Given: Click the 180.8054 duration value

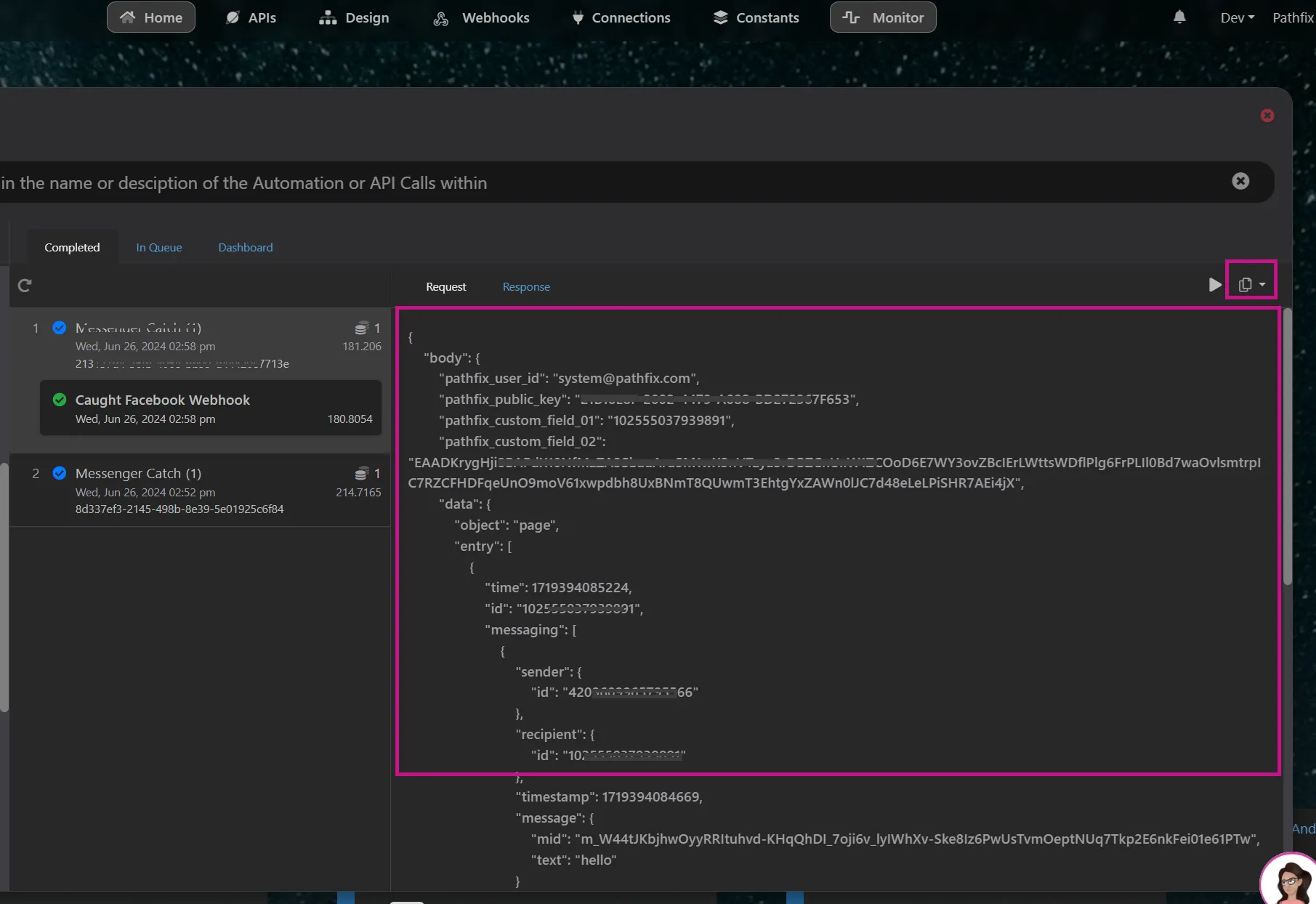Looking at the screenshot, I should pyautogui.click(x=350, y=419).
